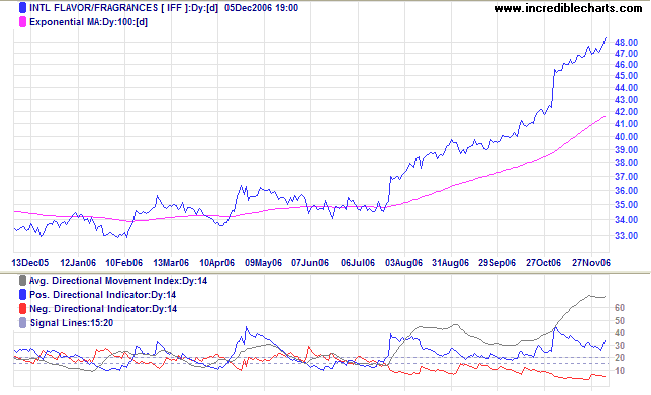Click the magenta Exponential MA legend swatch
Viewport: 651px width, 395px height.
pos(22,22)
